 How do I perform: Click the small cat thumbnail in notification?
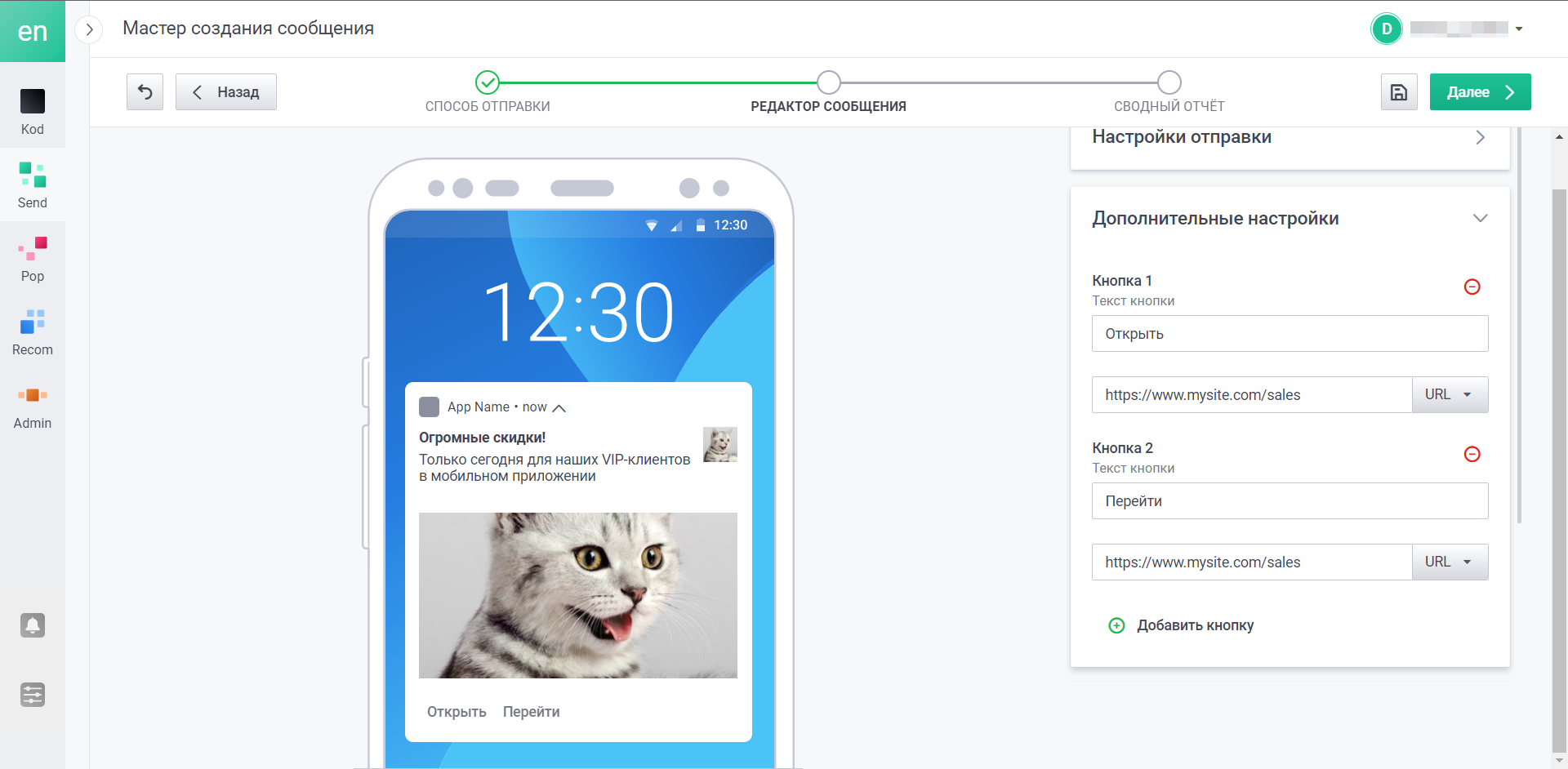(x=720, y=444)
